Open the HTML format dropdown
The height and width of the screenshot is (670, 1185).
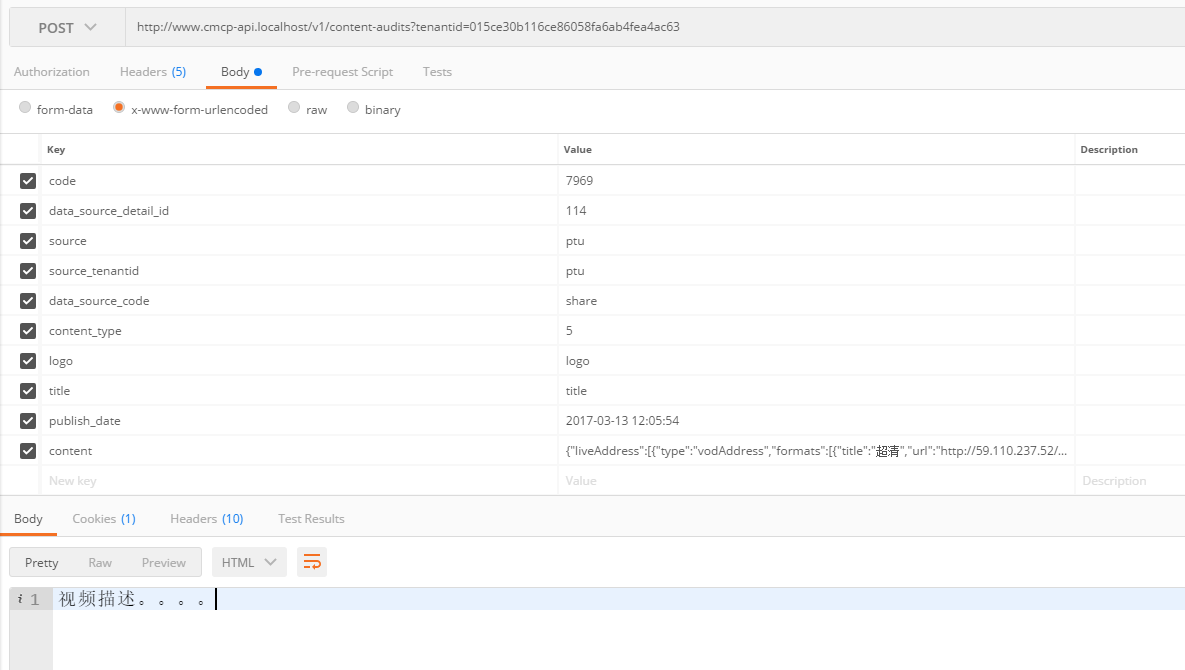point(249,562)
